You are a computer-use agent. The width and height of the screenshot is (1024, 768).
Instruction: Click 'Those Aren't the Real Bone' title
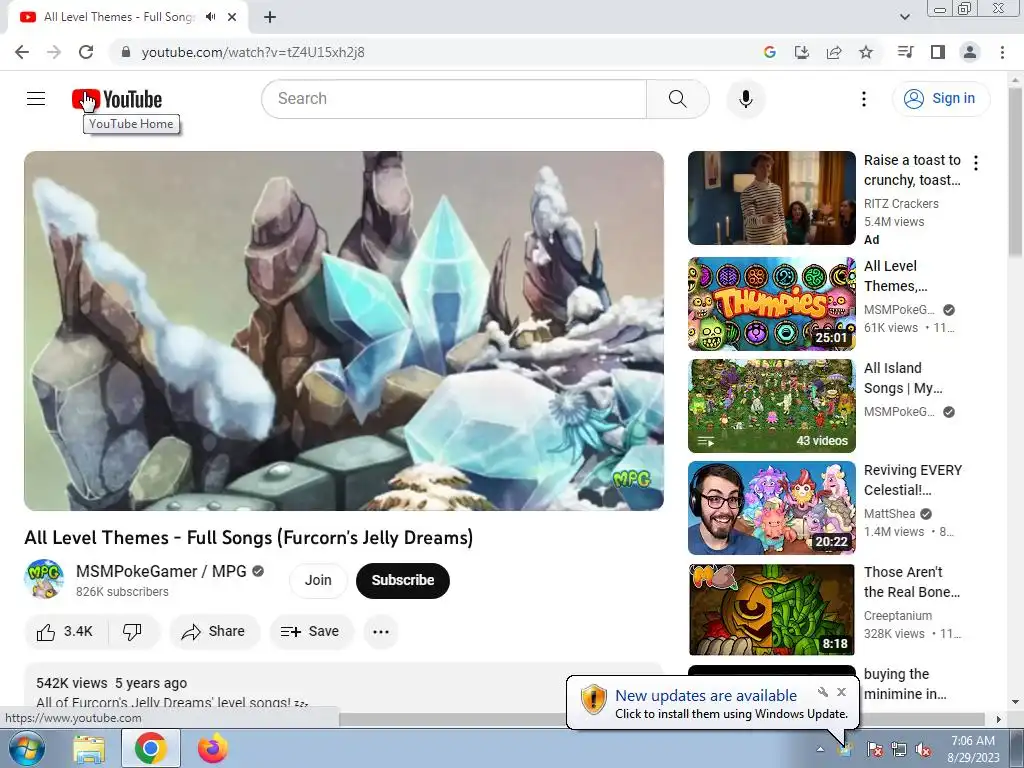click(x=912, y=582)
